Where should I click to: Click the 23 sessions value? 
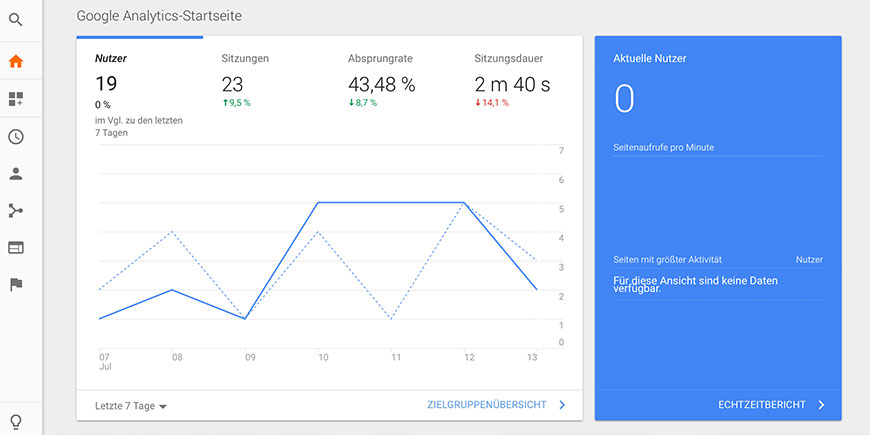coord(232,84)
